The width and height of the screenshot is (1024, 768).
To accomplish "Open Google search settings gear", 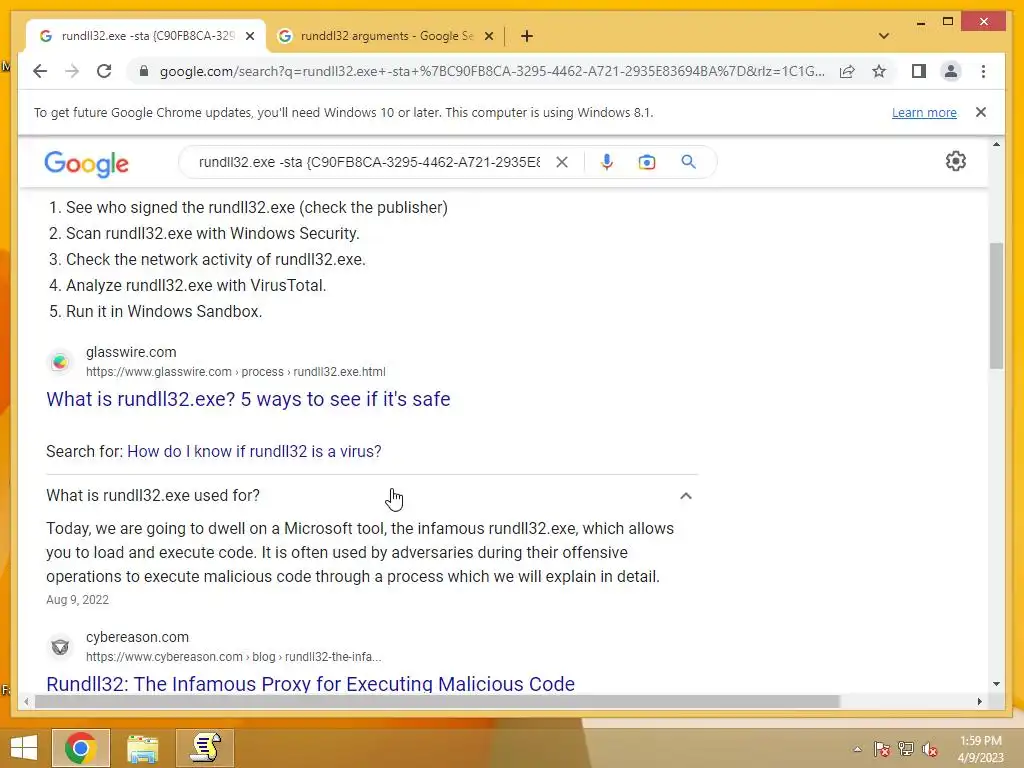I will click(955, 161).
